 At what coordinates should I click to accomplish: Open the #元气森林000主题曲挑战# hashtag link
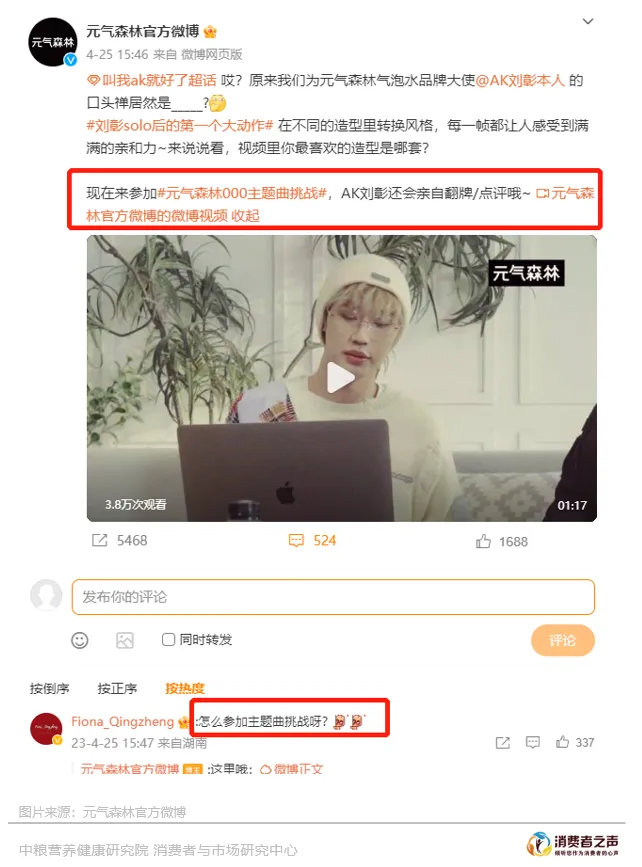pyautogui.click(x=242, y=194)
